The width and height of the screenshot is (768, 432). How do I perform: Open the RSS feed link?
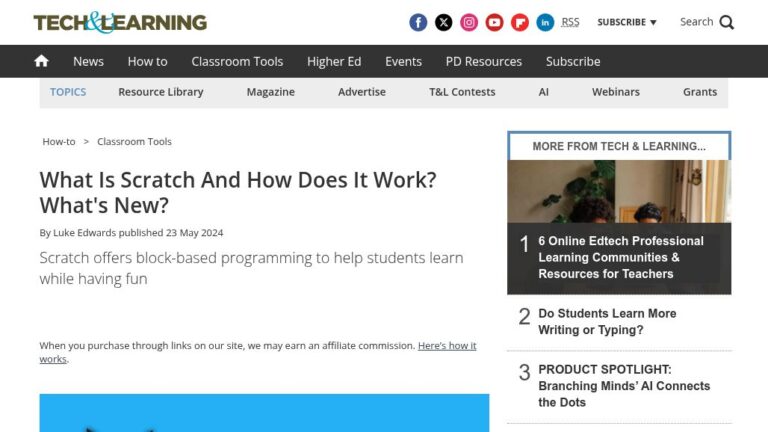pyautogui.click(x=570, y=22)
